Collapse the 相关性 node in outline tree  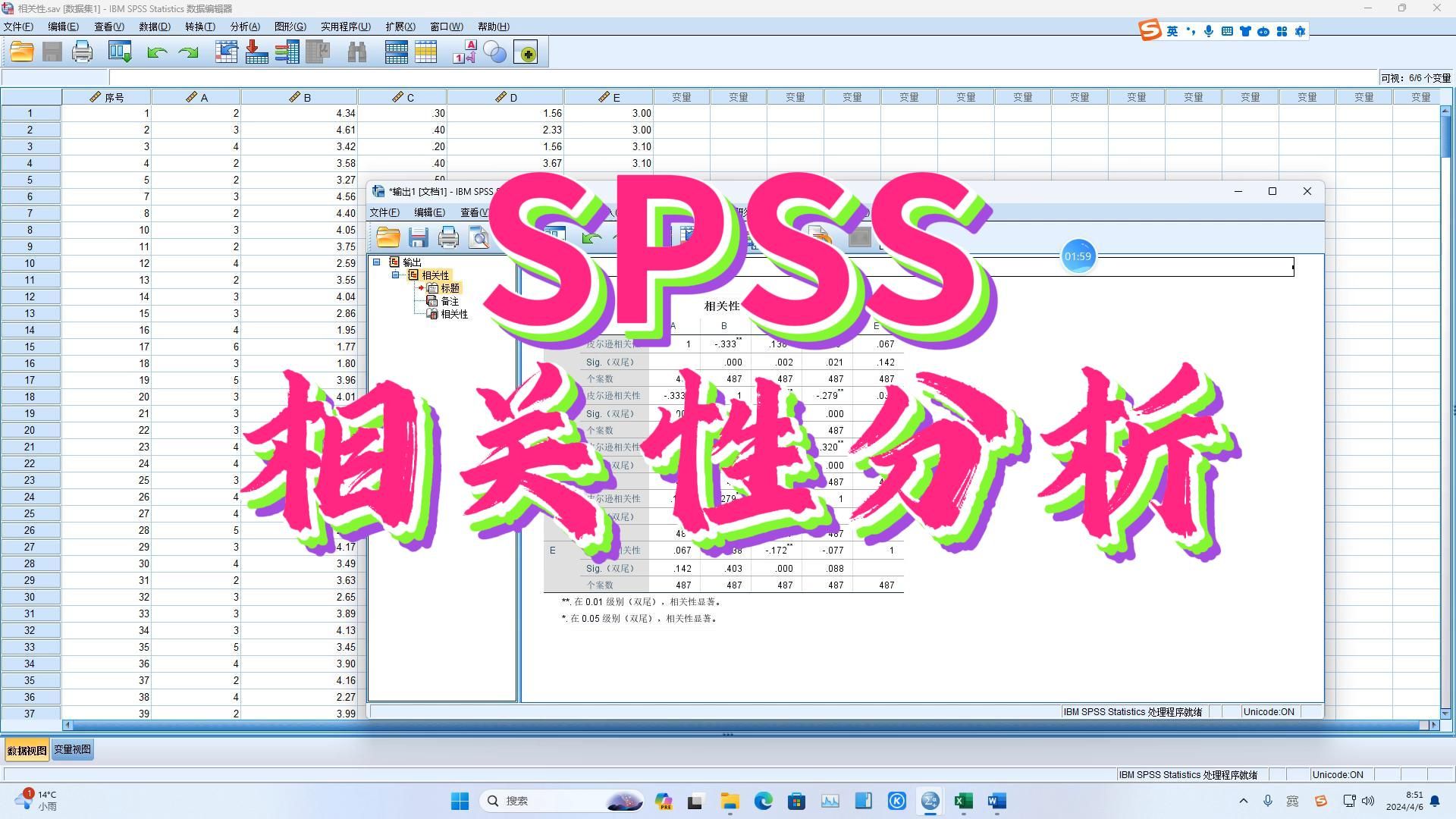click(x=395, y=275)
